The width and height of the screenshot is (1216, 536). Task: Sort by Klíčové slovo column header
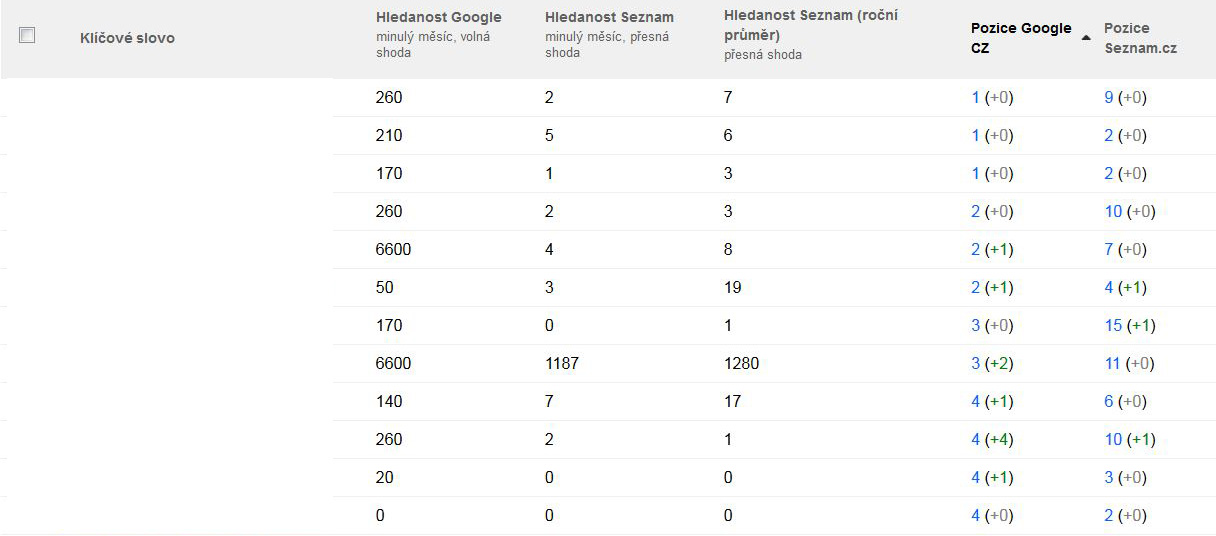pos(127,38)
